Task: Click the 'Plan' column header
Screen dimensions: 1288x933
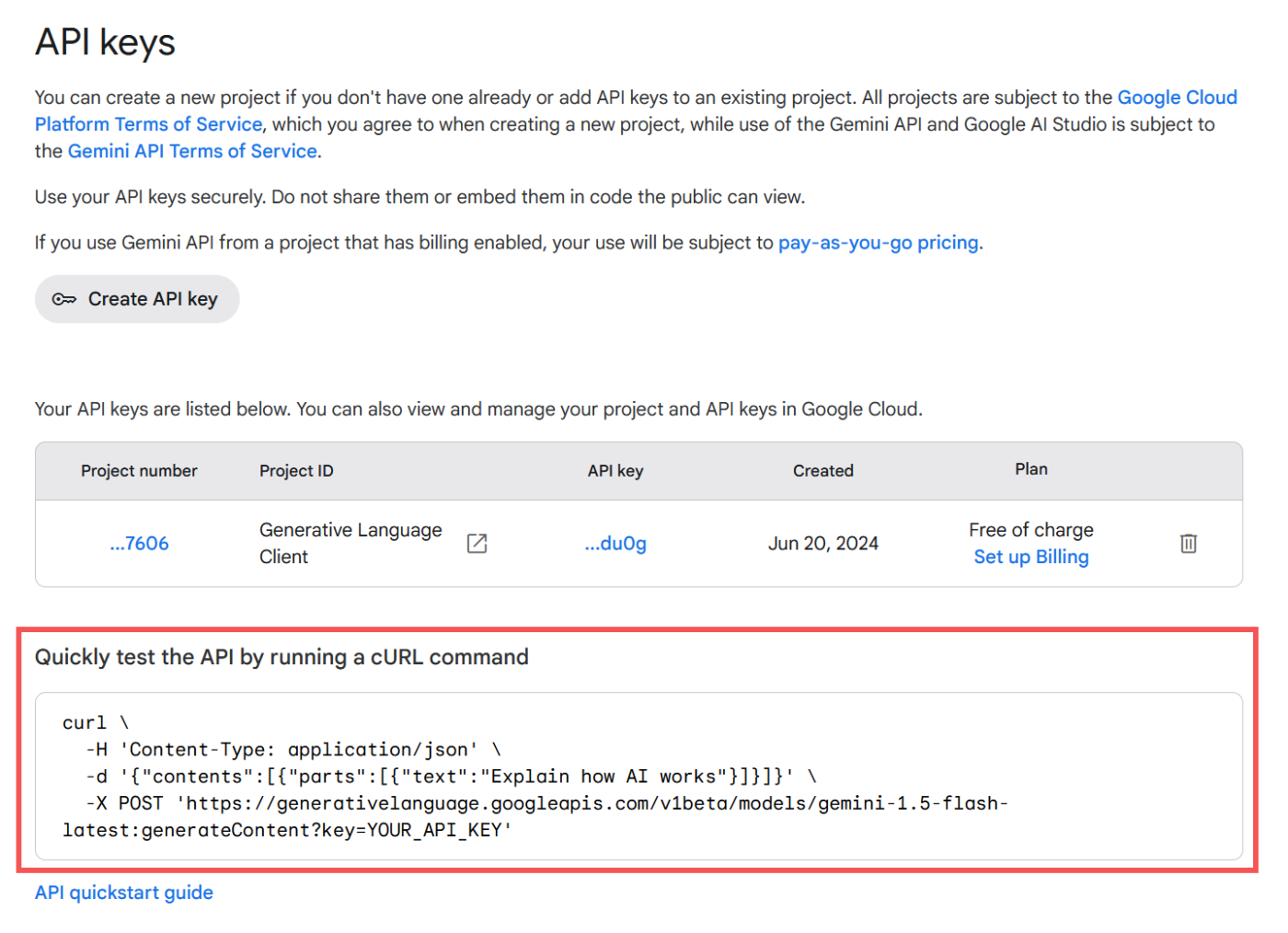Action: tap(1031, 469)
